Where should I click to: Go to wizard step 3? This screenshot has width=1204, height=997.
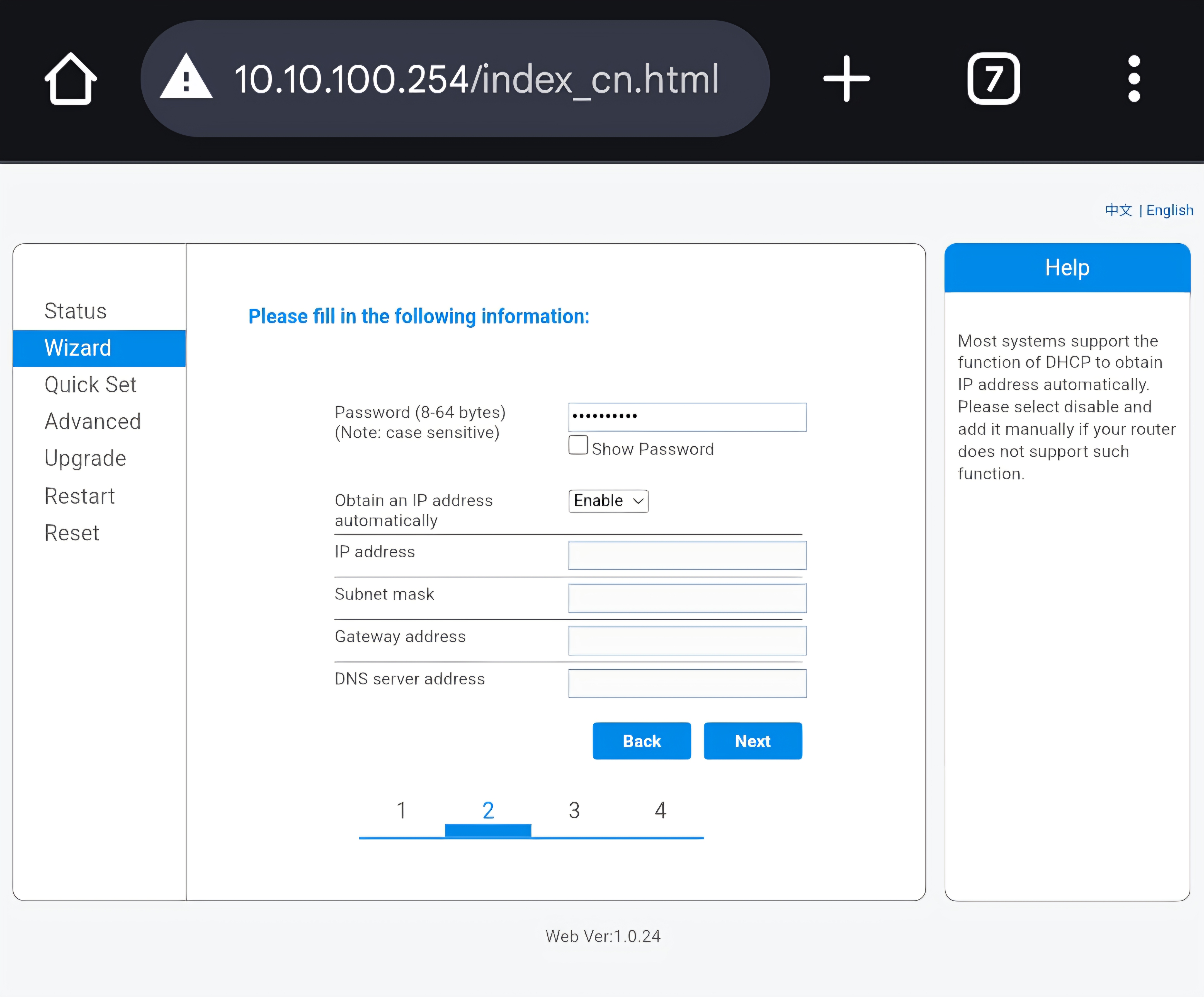pos(574,810)
